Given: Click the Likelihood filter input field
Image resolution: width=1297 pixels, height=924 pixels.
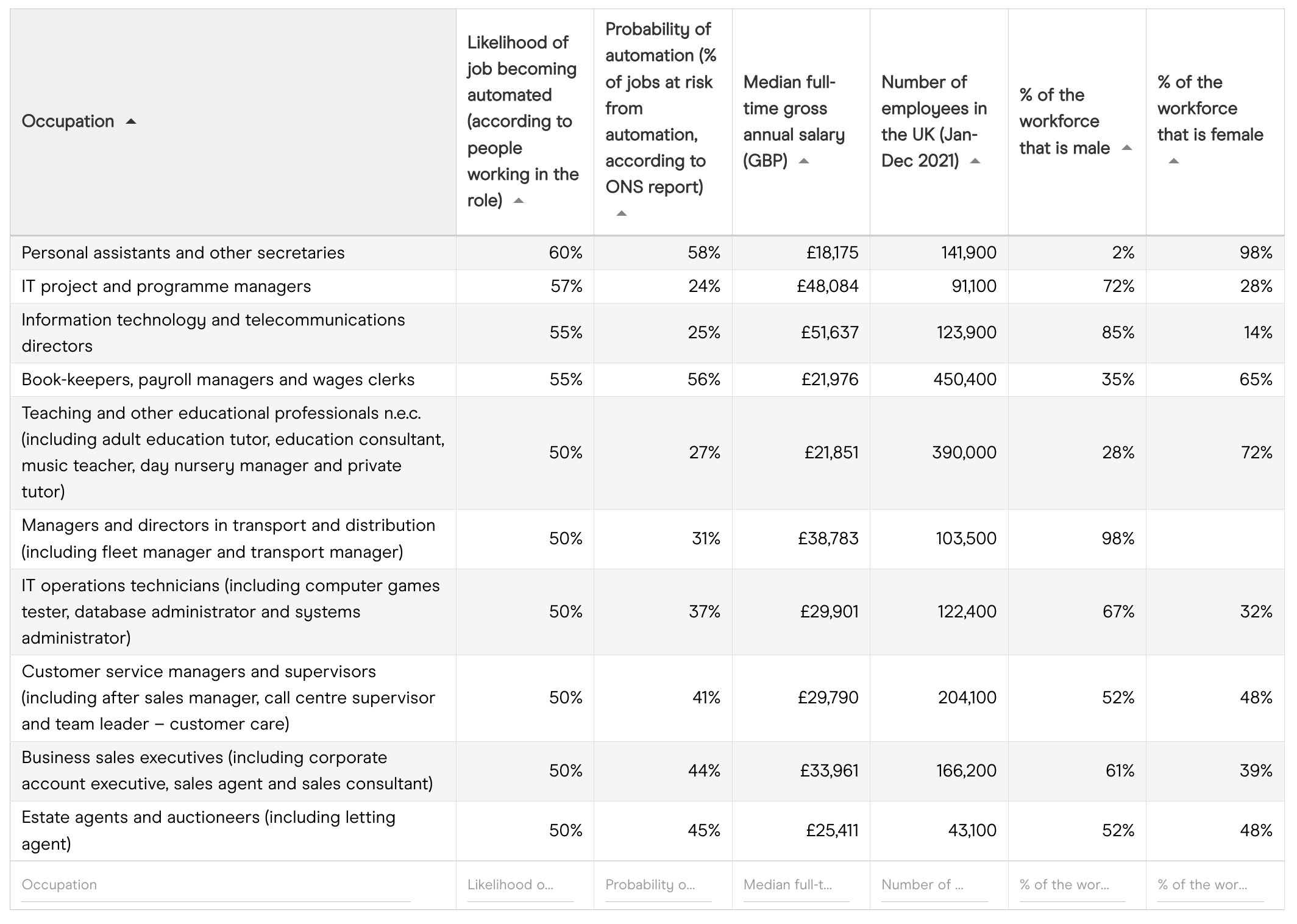Looking at the screenshot, I should point(520,885).
